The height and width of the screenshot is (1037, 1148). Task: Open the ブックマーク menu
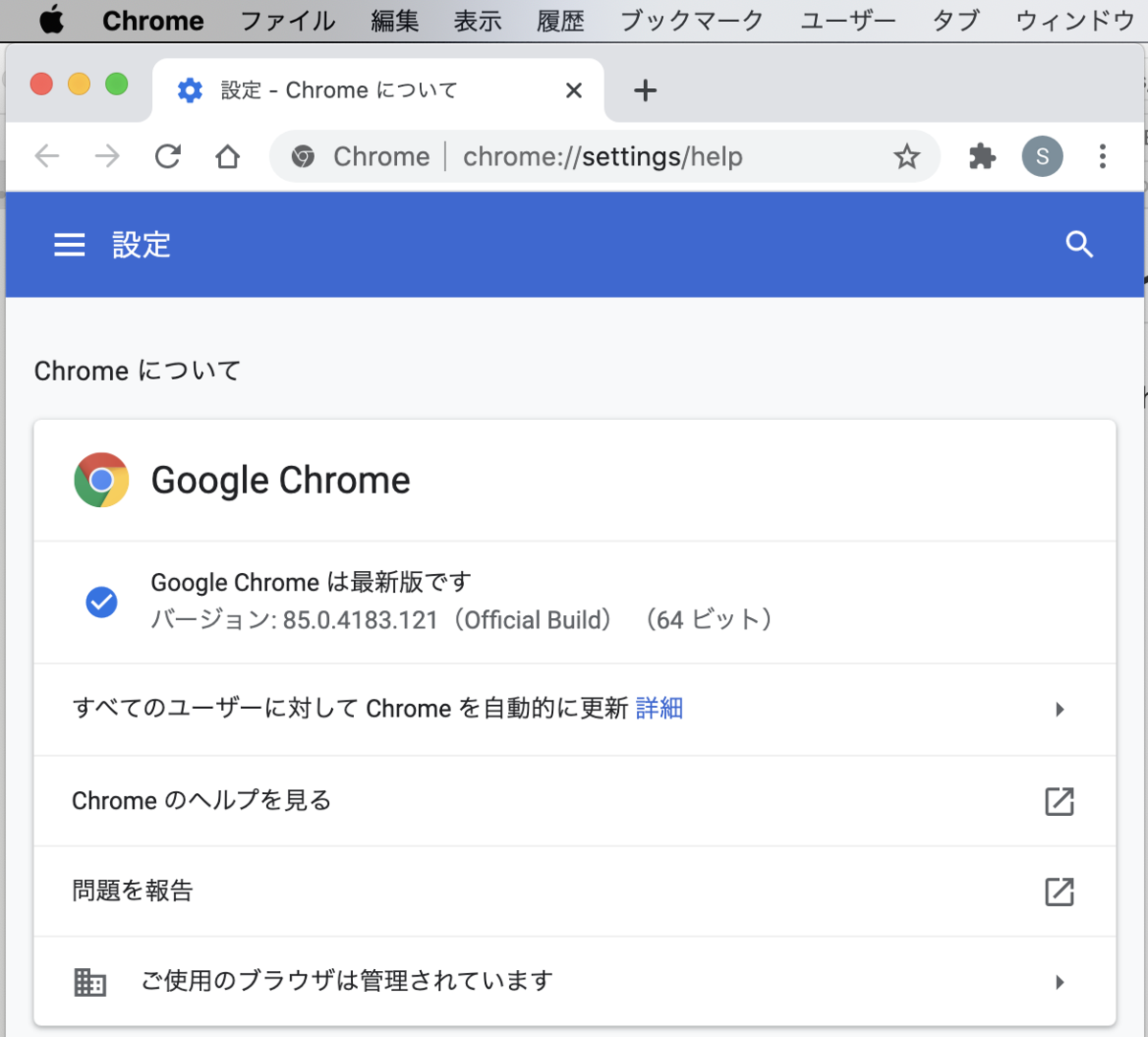point(691,20)
